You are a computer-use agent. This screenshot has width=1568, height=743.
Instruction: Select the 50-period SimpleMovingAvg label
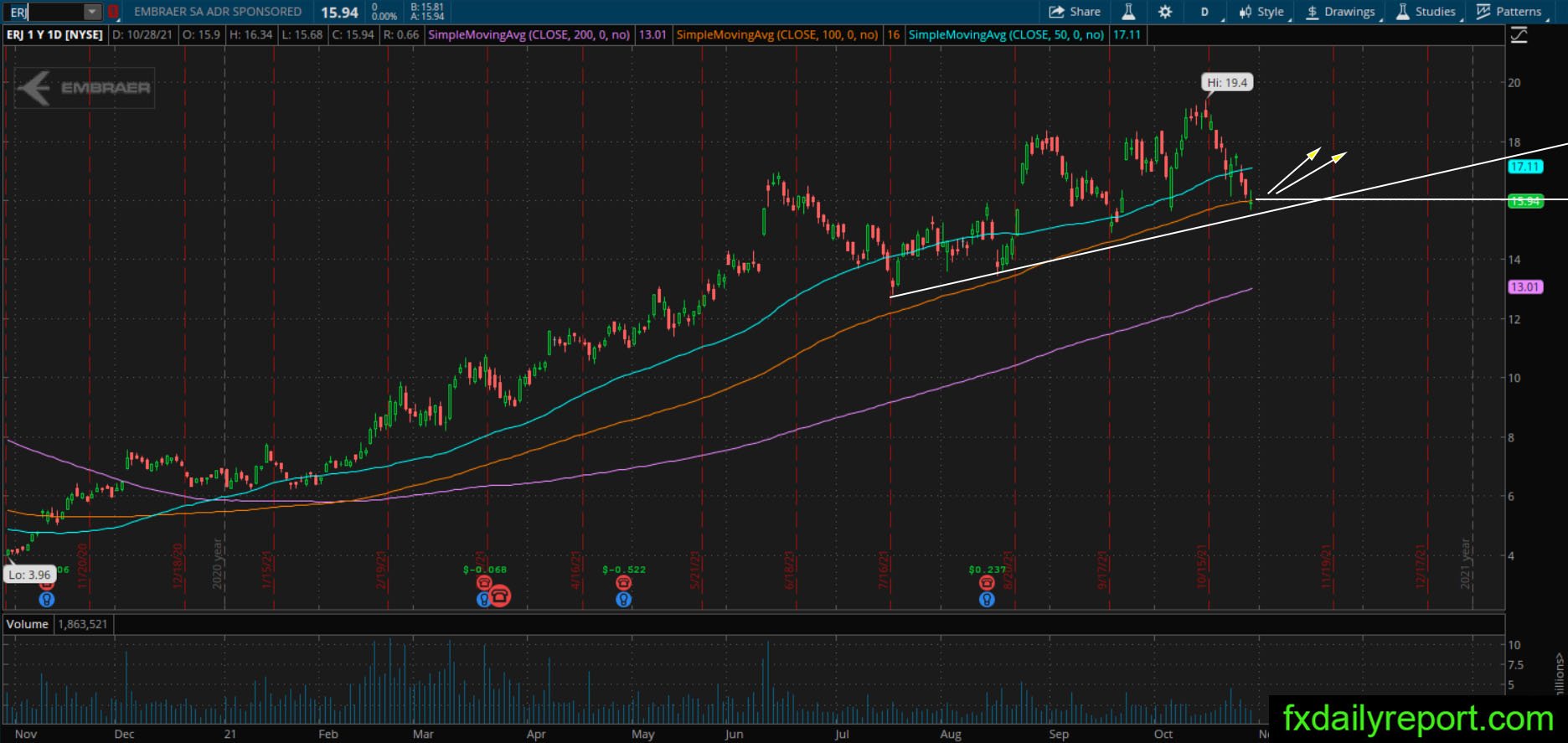pos(1006,35)
